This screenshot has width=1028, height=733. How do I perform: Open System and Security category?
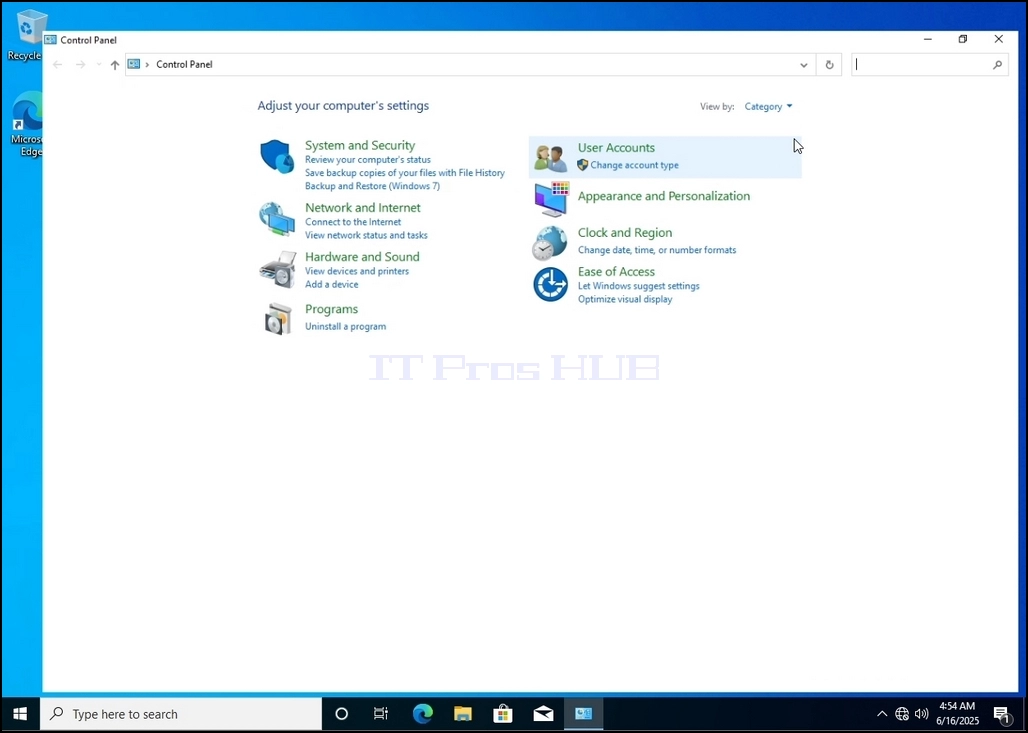tap(360, 146)
